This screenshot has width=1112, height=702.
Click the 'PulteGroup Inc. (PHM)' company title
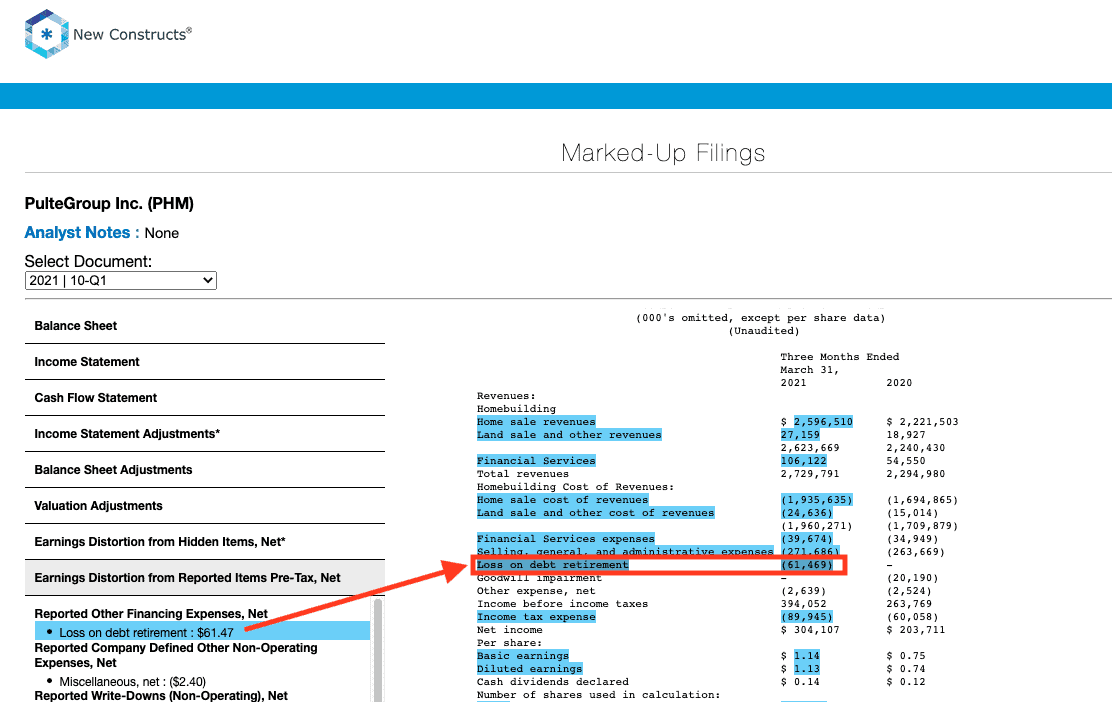click(x=109, y=204)
